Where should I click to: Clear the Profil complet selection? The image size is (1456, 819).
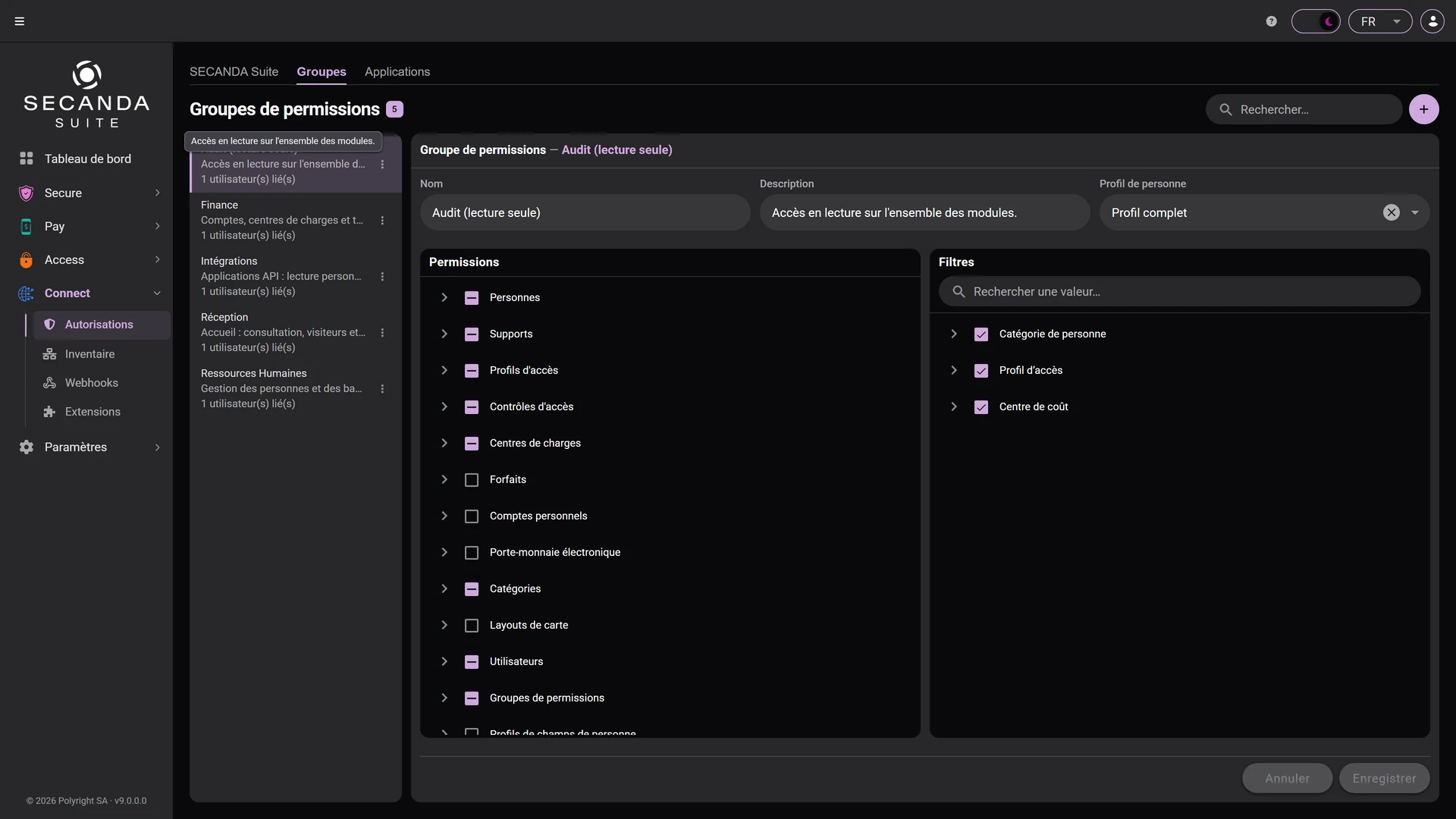tap(1391, 212)
